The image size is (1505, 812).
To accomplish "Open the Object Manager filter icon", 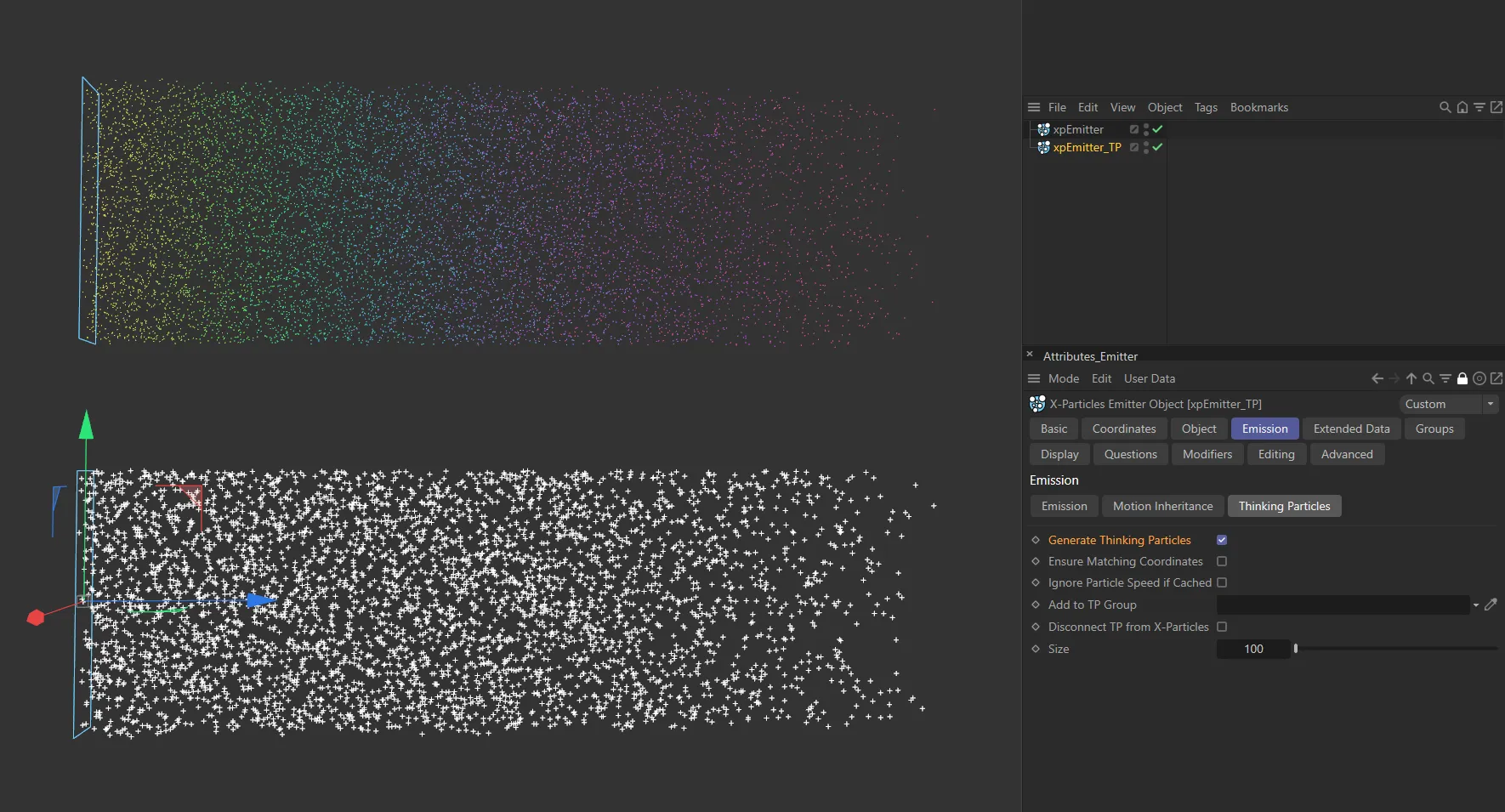I will pyautogui.click(x=1479, y=107).
